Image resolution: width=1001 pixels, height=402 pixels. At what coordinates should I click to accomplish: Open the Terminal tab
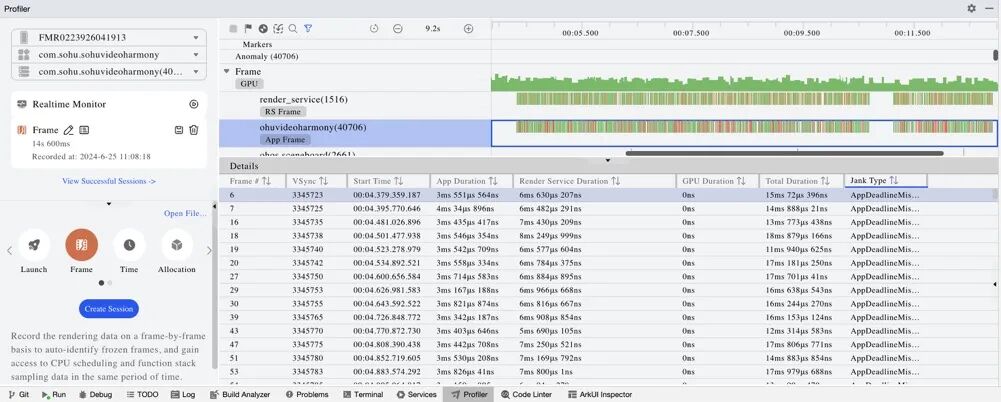pyautogui.click(x=363, y=394)
